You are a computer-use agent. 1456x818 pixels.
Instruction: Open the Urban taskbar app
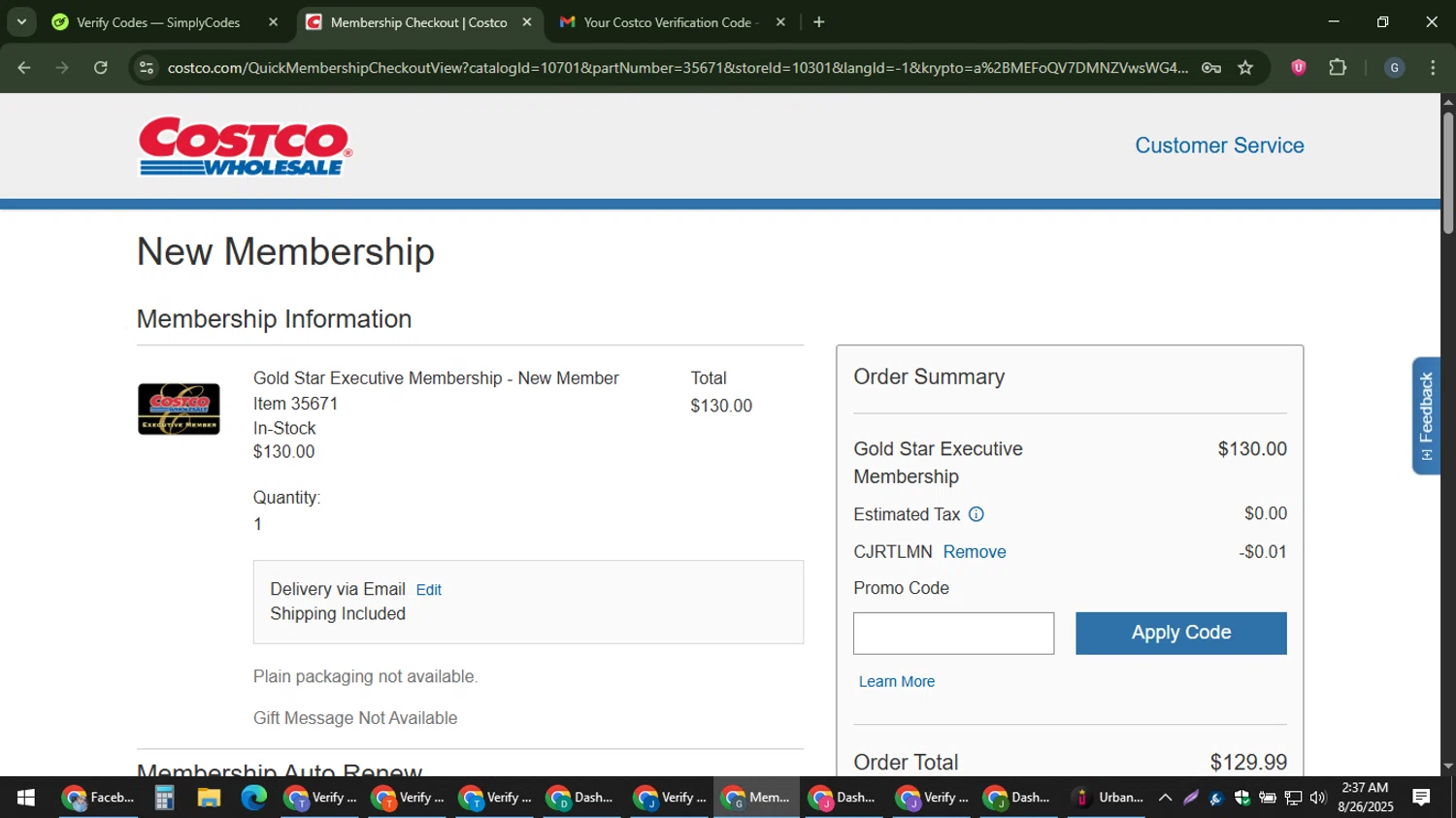1109,798
